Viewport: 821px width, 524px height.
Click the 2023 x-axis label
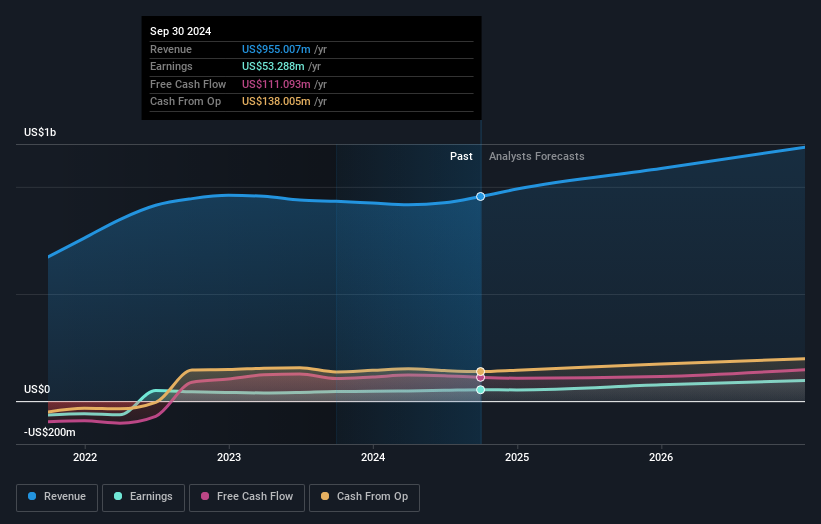tap(229, 457)
